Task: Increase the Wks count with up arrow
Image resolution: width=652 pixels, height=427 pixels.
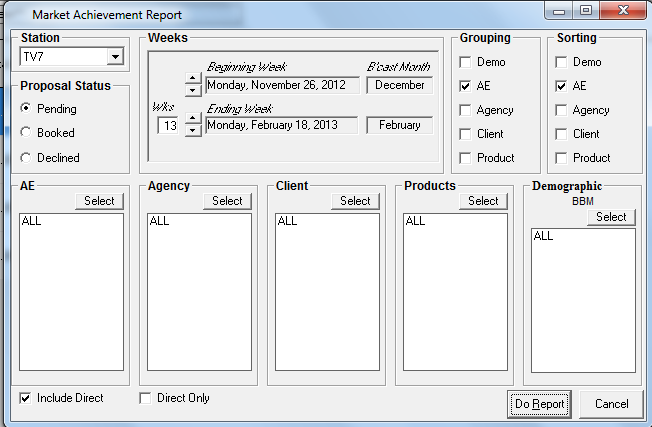Action: click(x=193, y=119)
